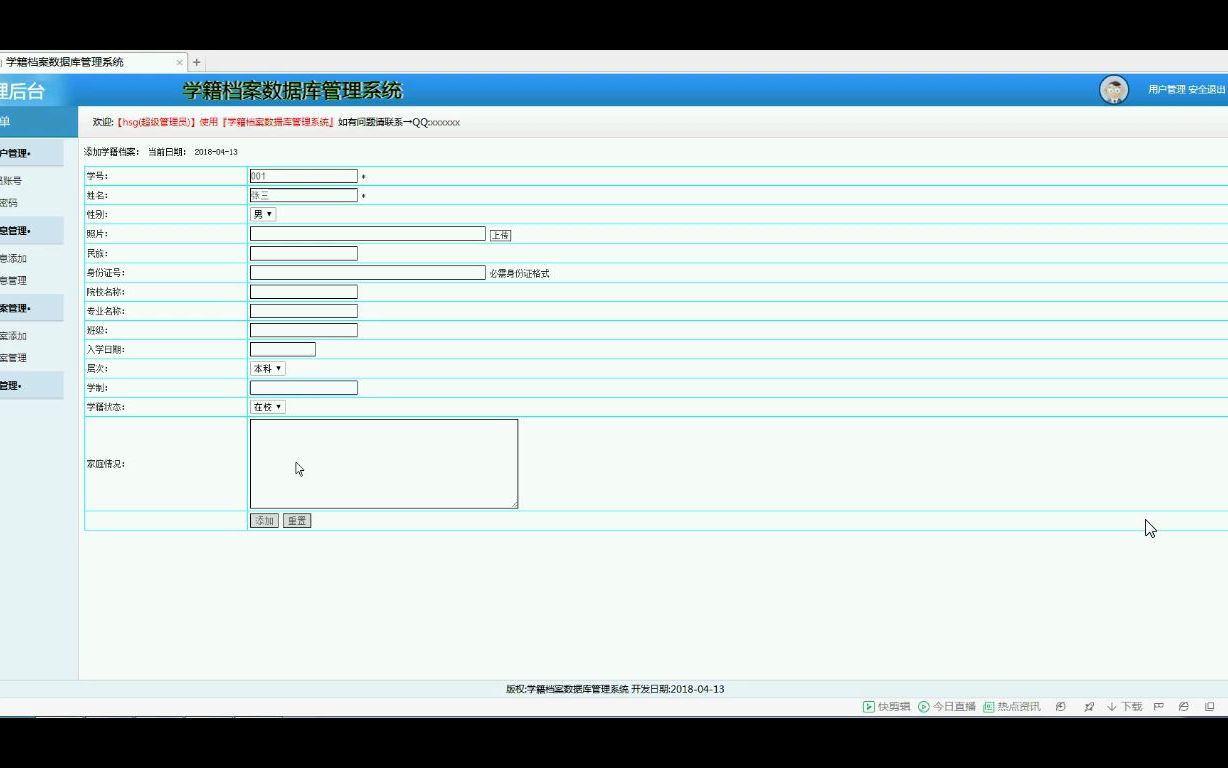Screen dimensions: 1228x768
Task: Click the flag feedback icon in status bar
Action: pos(1158,706)
